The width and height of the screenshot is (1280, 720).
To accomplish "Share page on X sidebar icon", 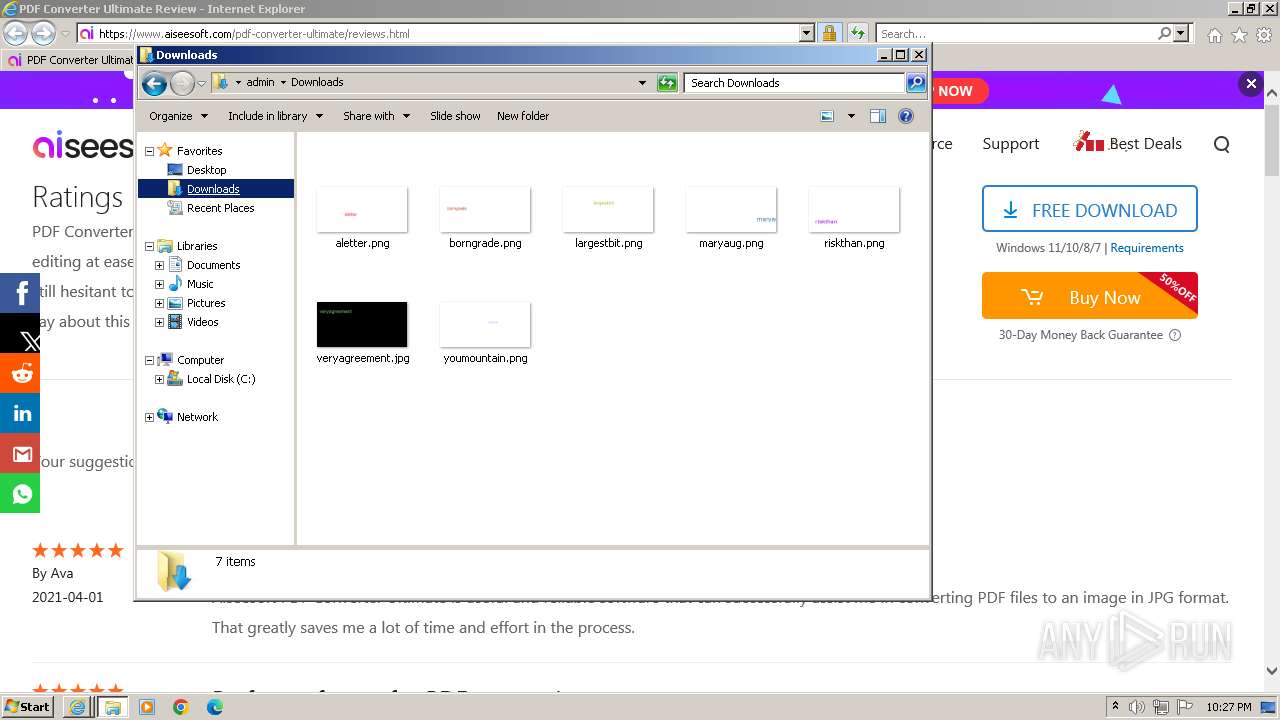I will 20,333.
